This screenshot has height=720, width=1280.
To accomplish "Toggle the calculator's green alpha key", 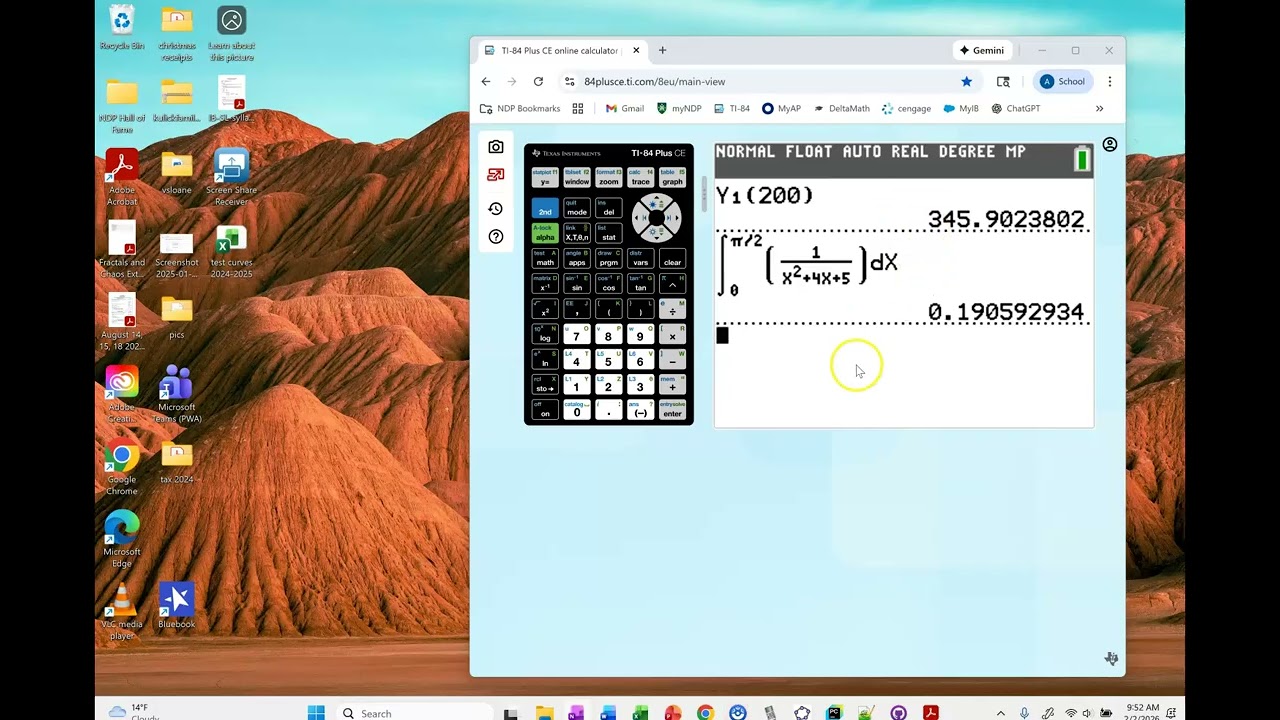I will click(545, 233).
